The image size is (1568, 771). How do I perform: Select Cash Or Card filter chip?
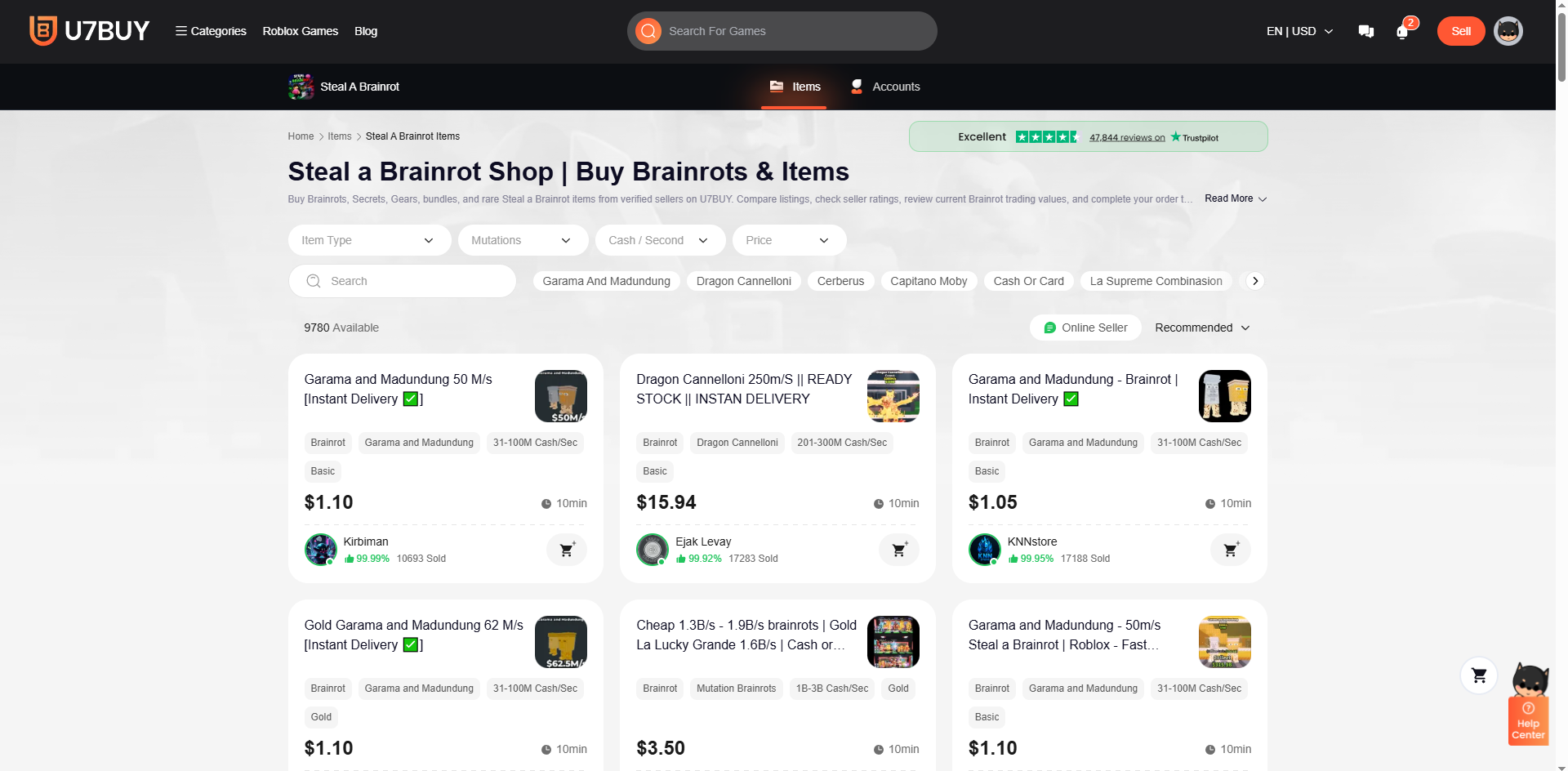[1028, 281]
